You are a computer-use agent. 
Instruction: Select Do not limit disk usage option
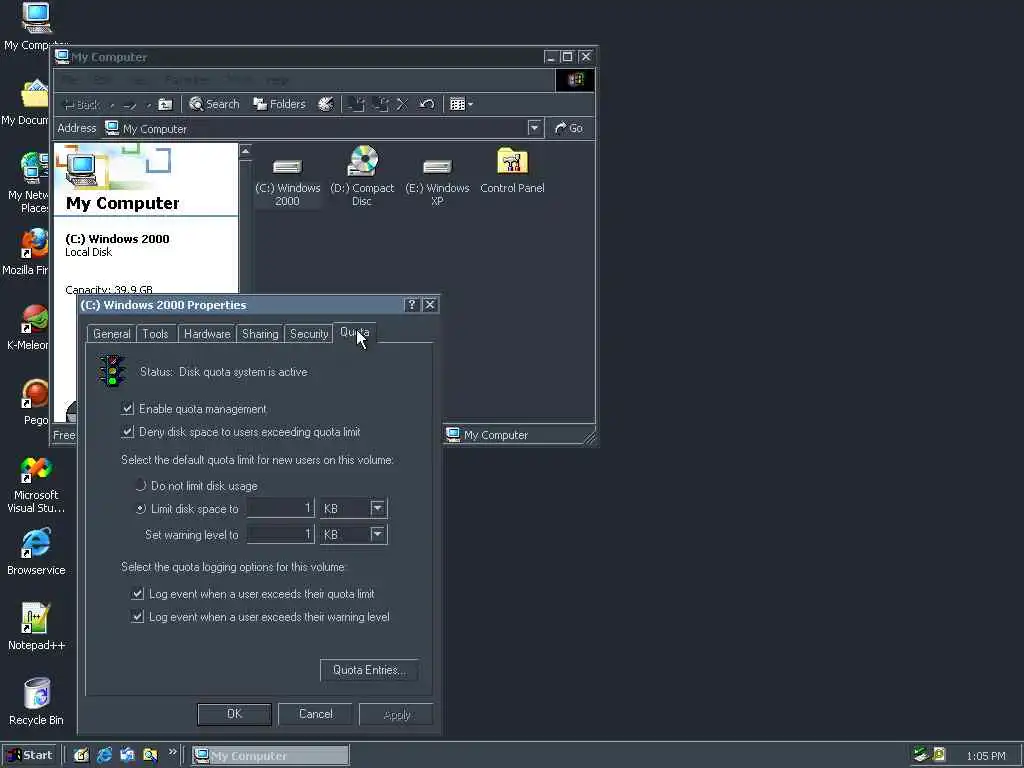pos(140,485)
